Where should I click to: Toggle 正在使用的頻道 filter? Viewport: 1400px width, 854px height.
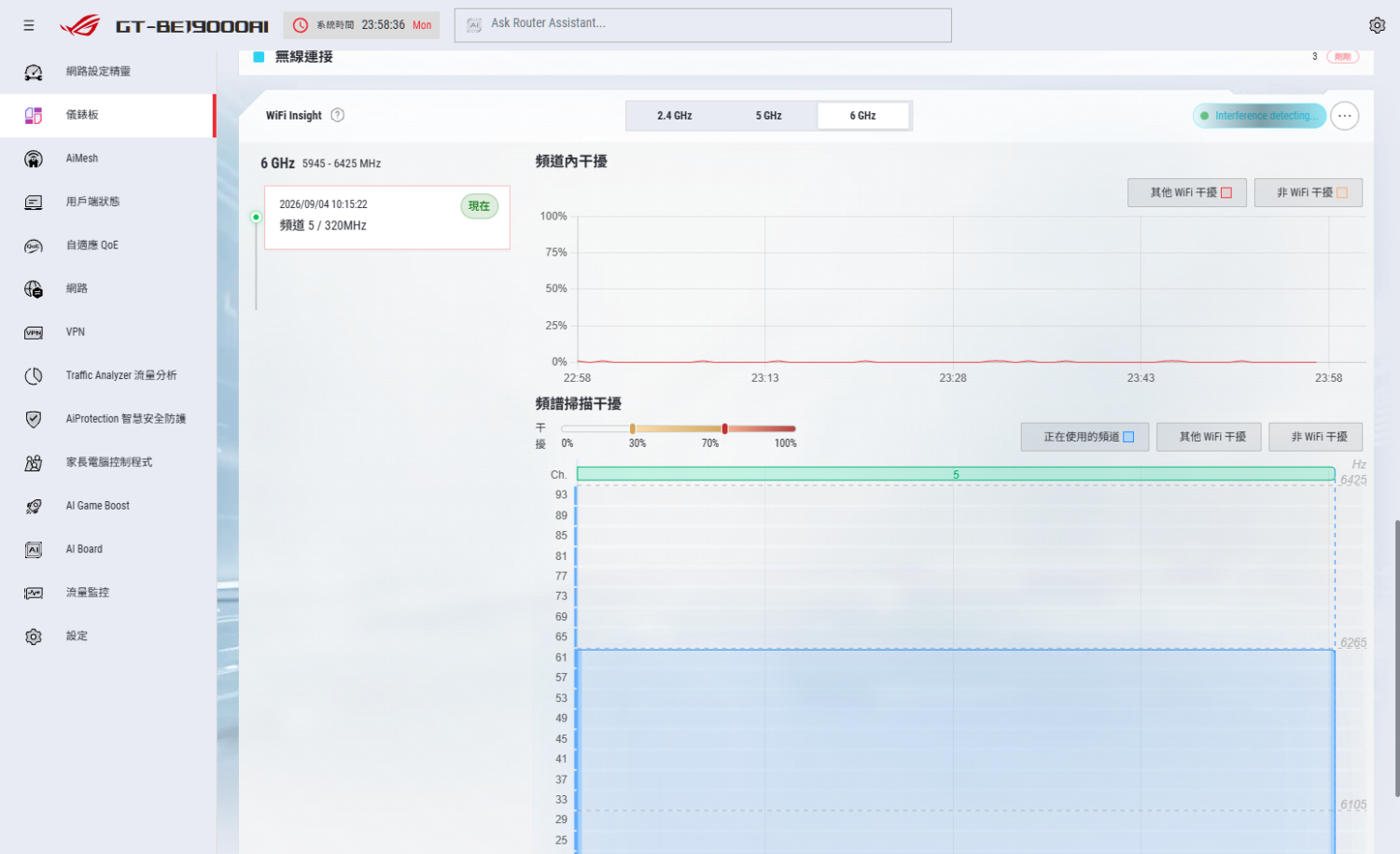[x=1085, y=437]
